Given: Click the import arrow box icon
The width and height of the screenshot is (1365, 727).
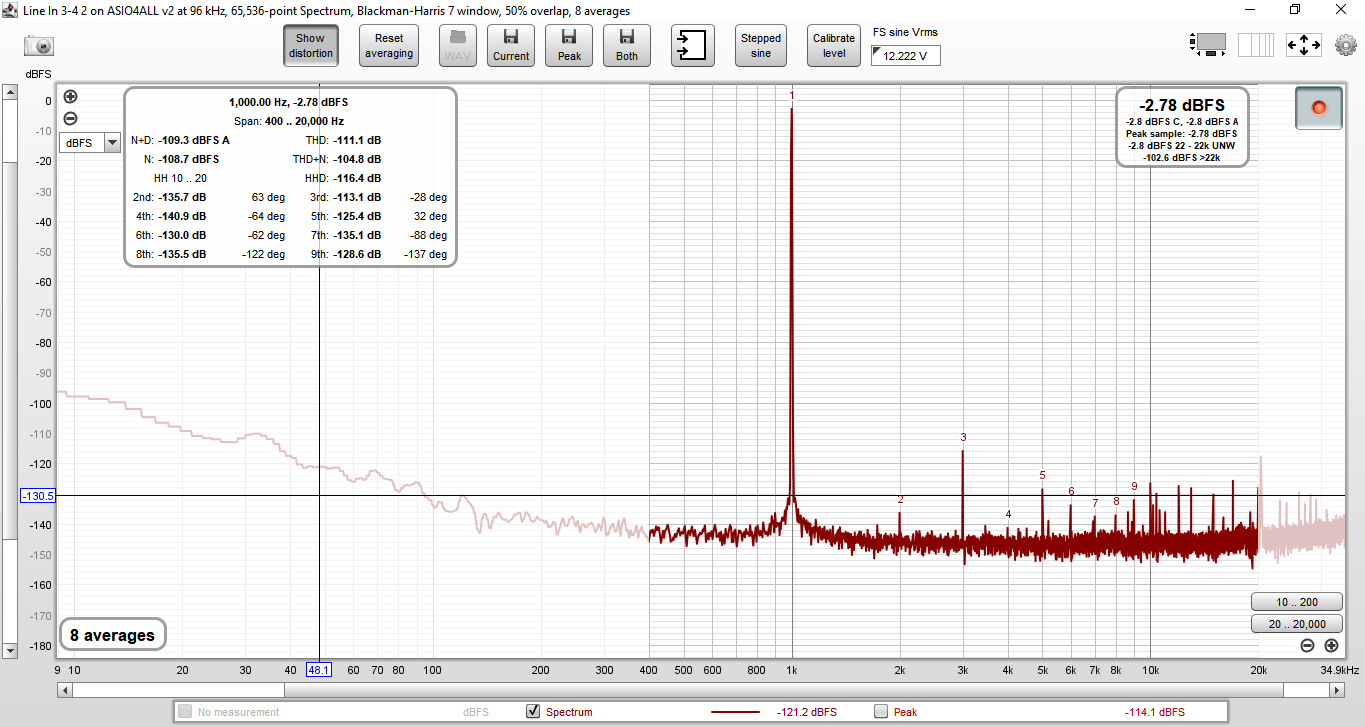Looking at the screenshot, I should pos(692,46).
